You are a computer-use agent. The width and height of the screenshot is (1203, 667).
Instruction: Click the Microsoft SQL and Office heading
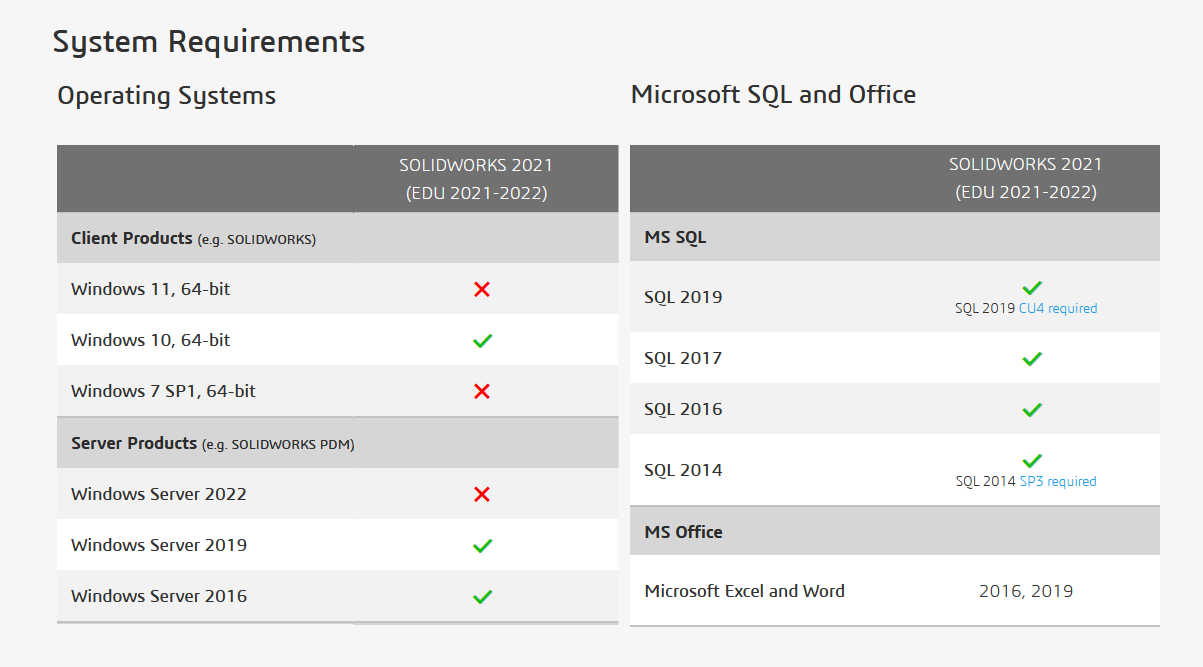click(x=773, y=95)
